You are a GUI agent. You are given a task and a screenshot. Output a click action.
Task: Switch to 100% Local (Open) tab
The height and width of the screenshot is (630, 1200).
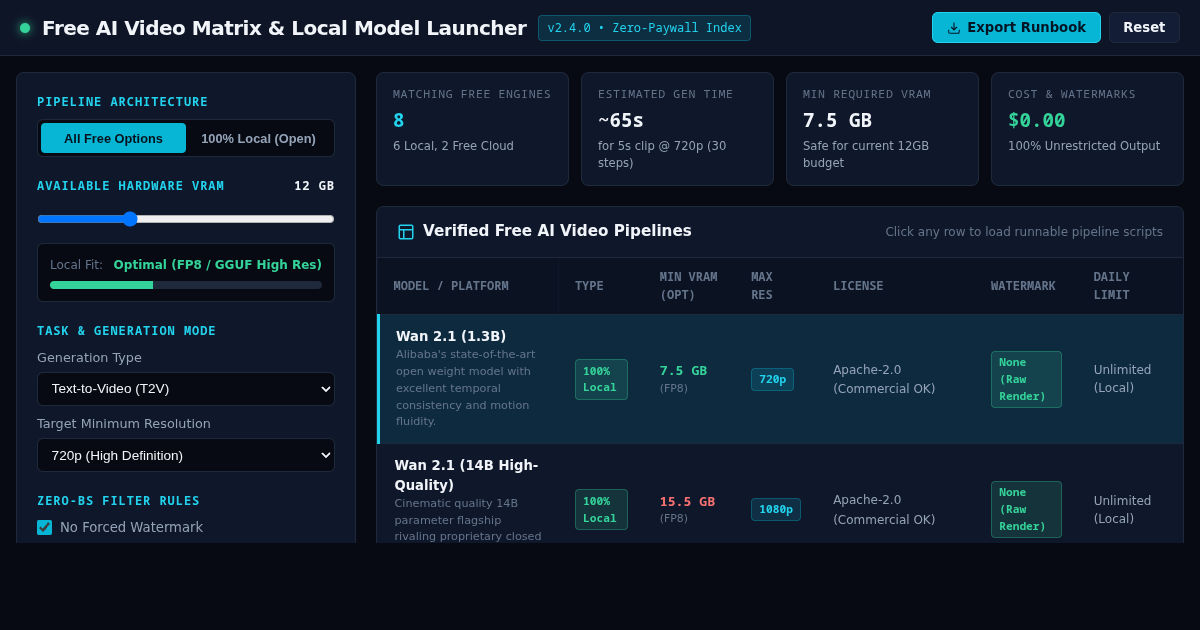pos(258,138)
